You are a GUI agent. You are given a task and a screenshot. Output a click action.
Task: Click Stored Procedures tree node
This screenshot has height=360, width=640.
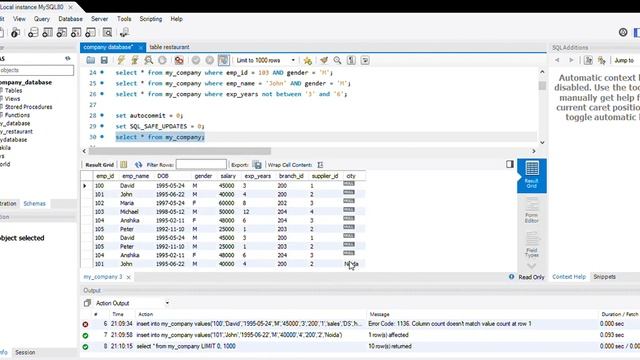click(x=29, y=107)
